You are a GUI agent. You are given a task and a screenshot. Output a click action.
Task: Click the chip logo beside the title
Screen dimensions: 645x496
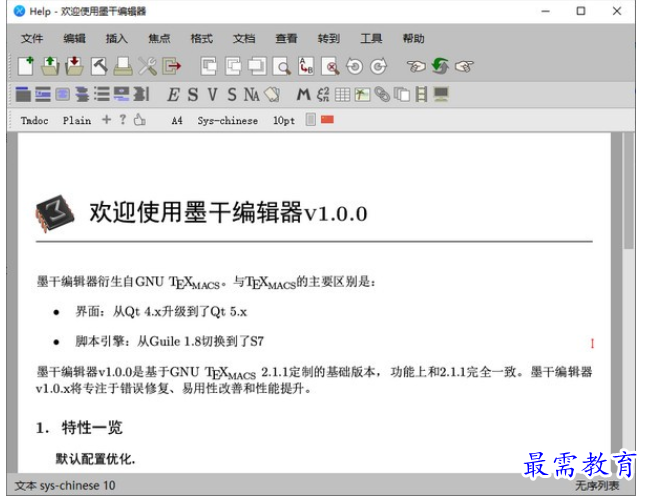click(x=55, y=213)
